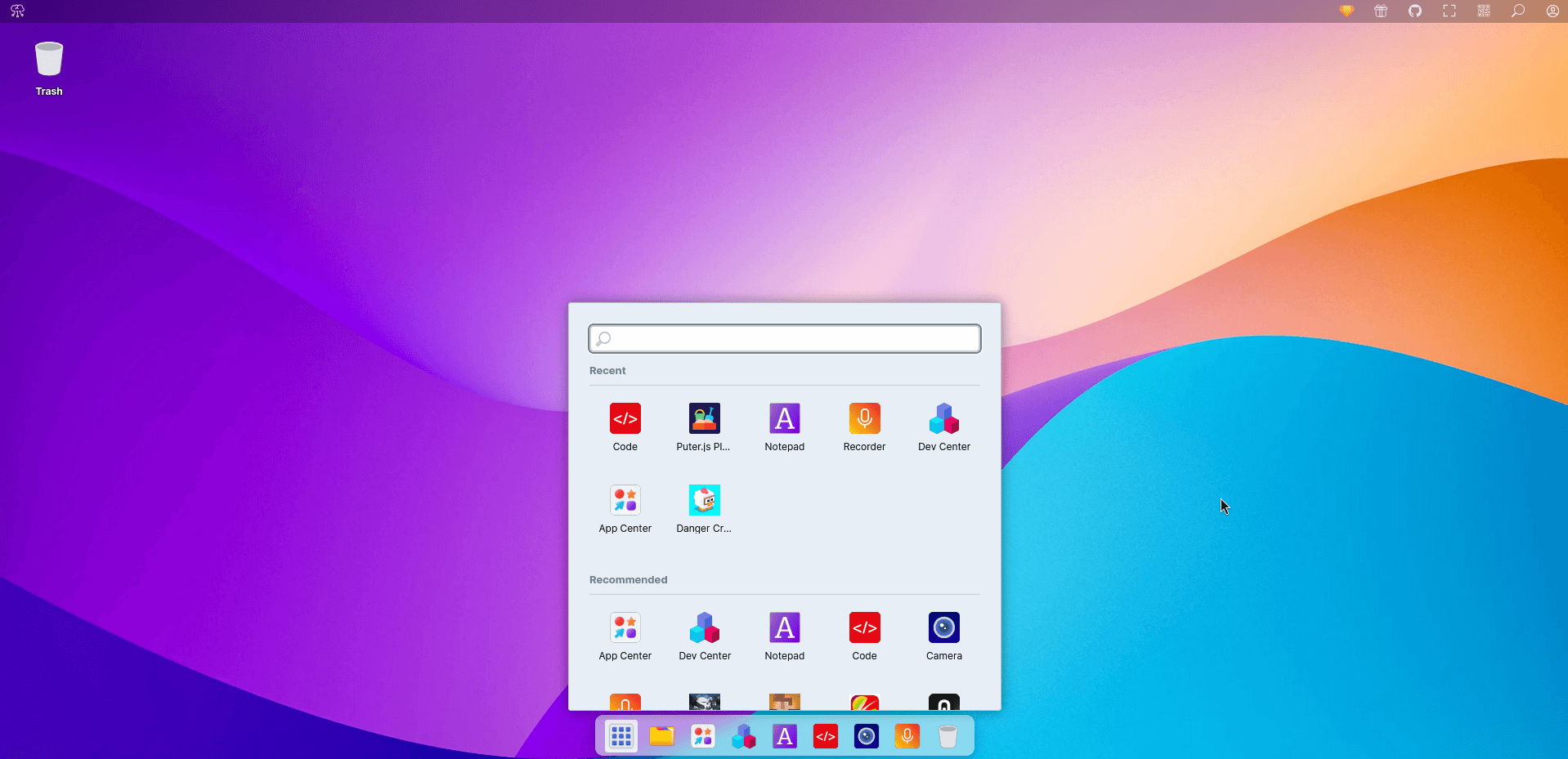Open the Camera app from the taskbar
Screen dimensions: 1568x759
click(866, 736)
